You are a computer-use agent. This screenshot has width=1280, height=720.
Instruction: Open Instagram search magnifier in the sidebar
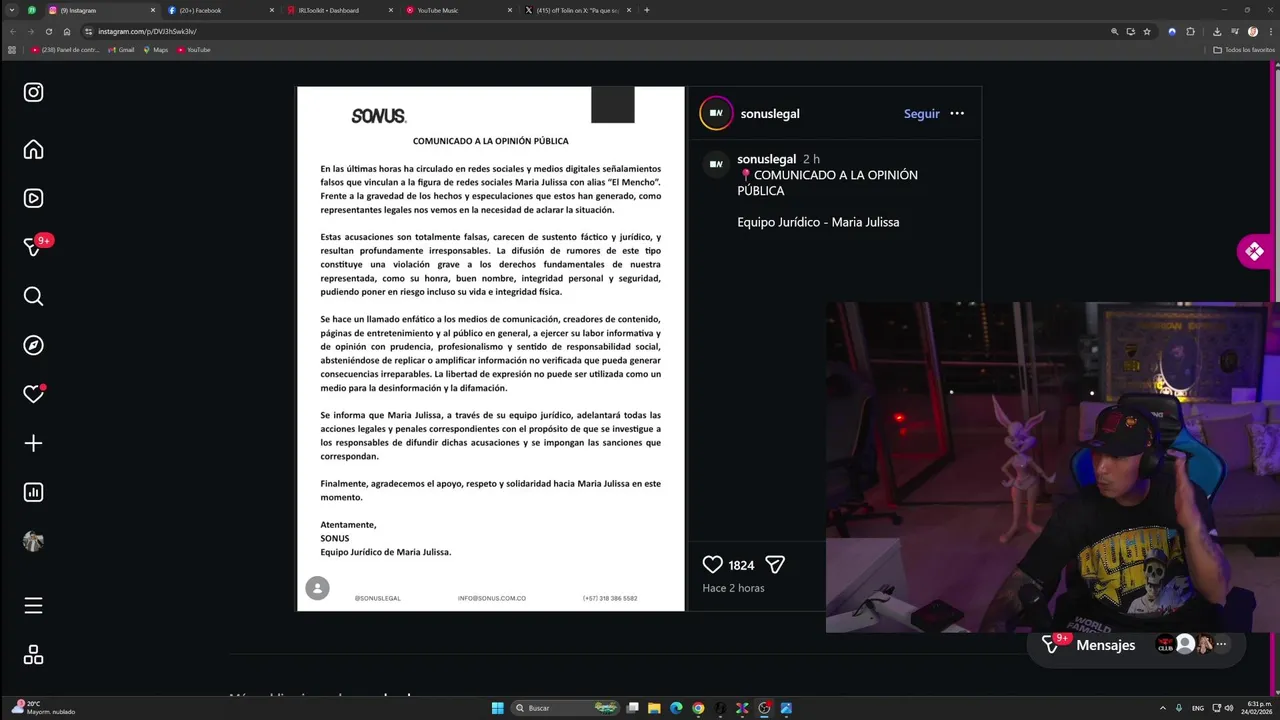click(33, 296)
